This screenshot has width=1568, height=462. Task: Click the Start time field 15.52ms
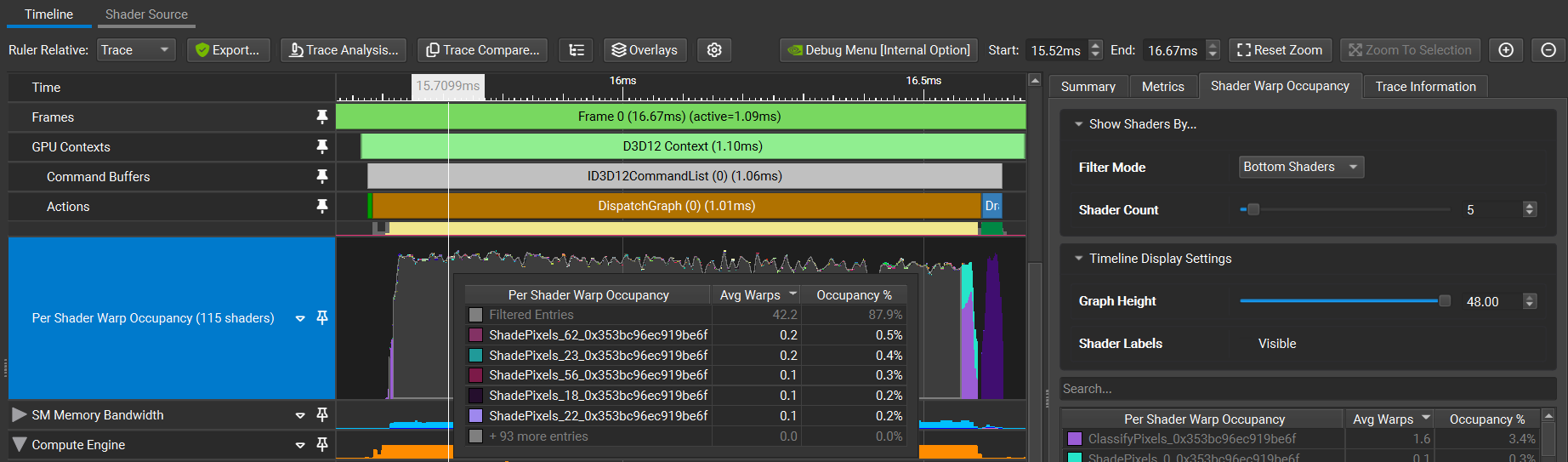click(1057, 50)
